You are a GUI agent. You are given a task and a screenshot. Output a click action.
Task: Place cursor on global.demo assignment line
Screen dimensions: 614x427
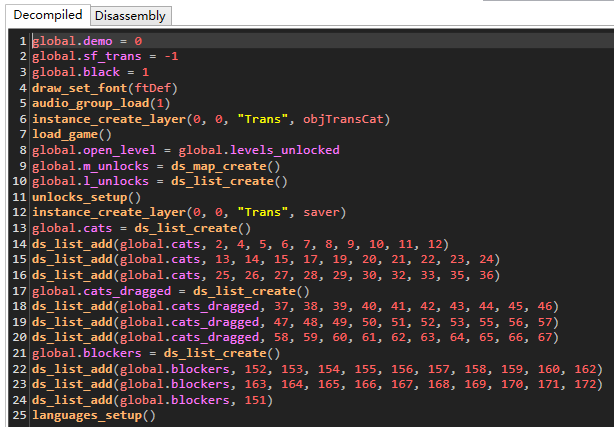pyautogui.click(x=87, y=41)
